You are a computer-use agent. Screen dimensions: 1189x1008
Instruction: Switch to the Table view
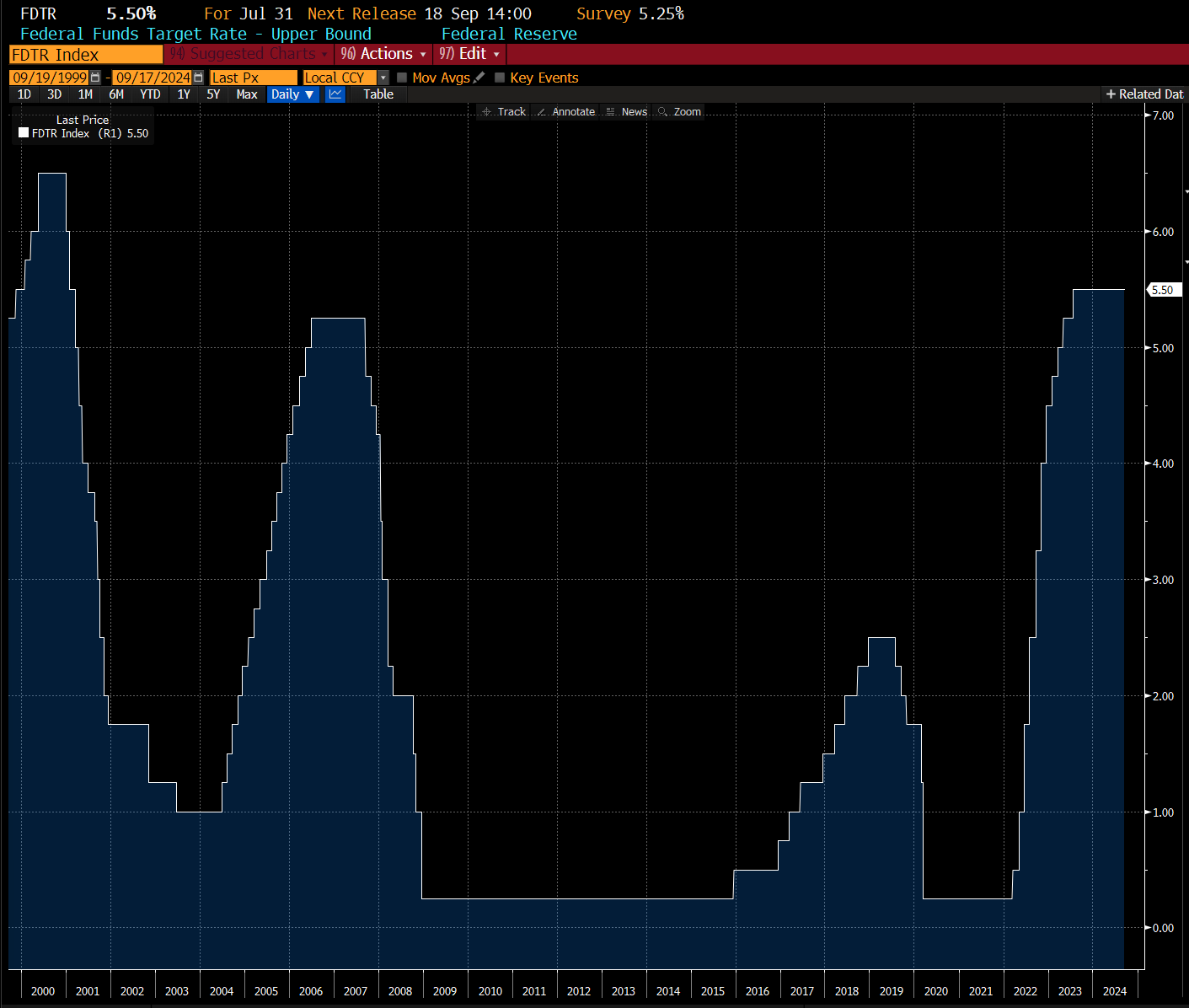378,94
